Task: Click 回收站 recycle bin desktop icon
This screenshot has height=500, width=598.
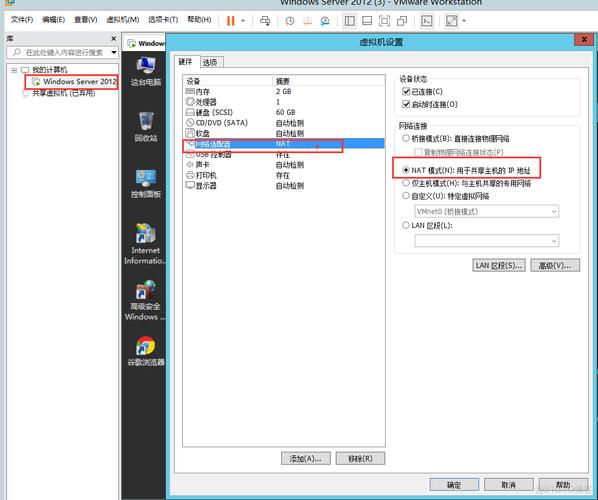Action: coord(146,127)
